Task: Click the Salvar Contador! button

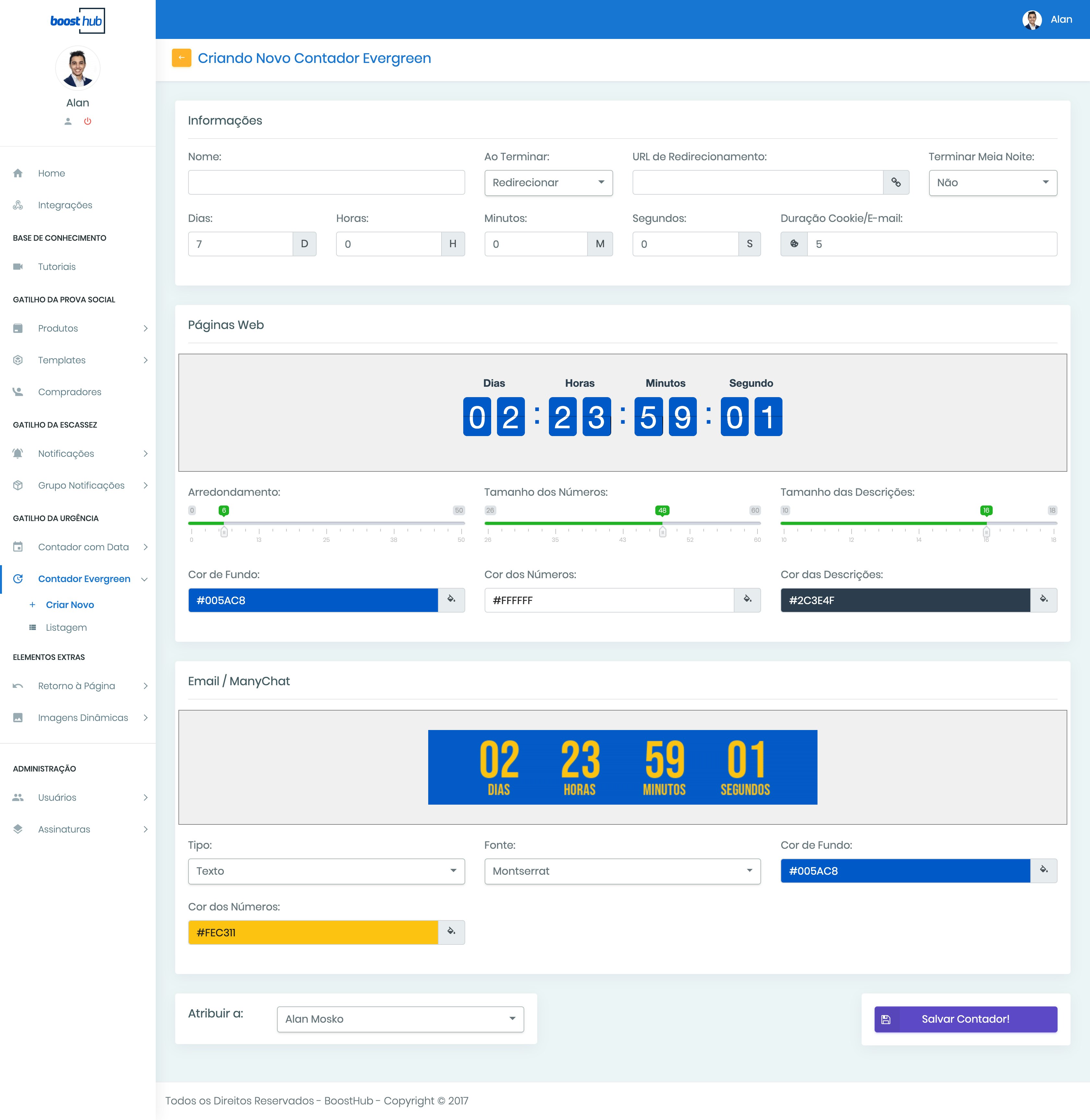Action: [965, 1019]
